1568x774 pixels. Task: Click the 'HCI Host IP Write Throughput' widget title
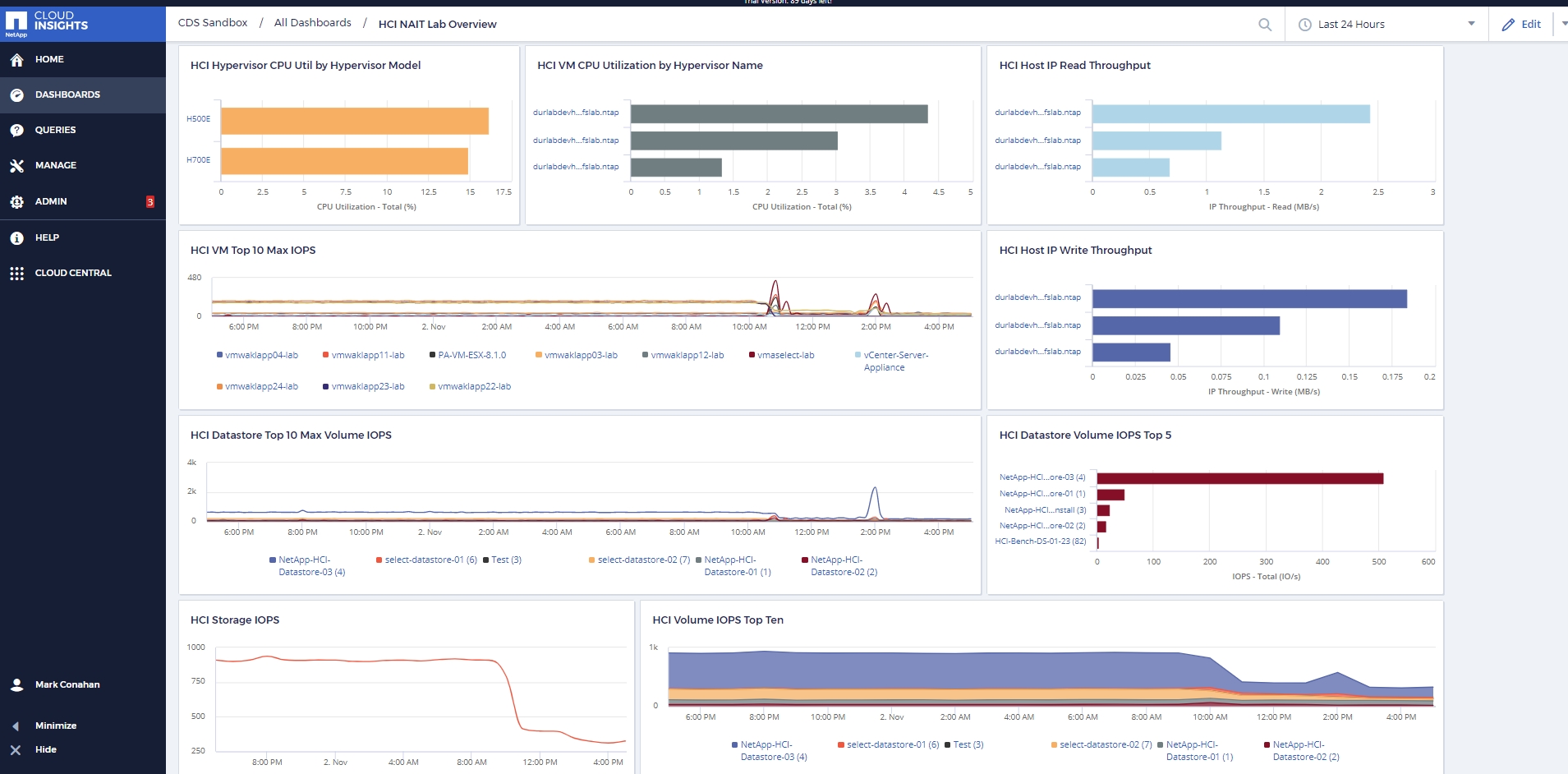[x=1075, y=251]
